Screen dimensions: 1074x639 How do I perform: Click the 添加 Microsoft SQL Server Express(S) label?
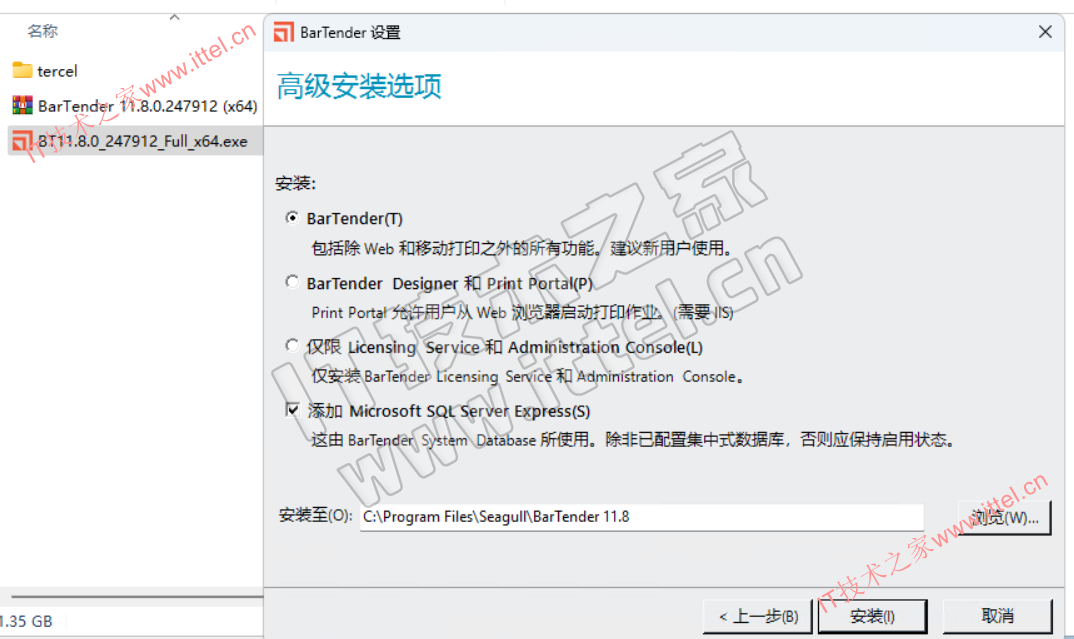point(448,411)
